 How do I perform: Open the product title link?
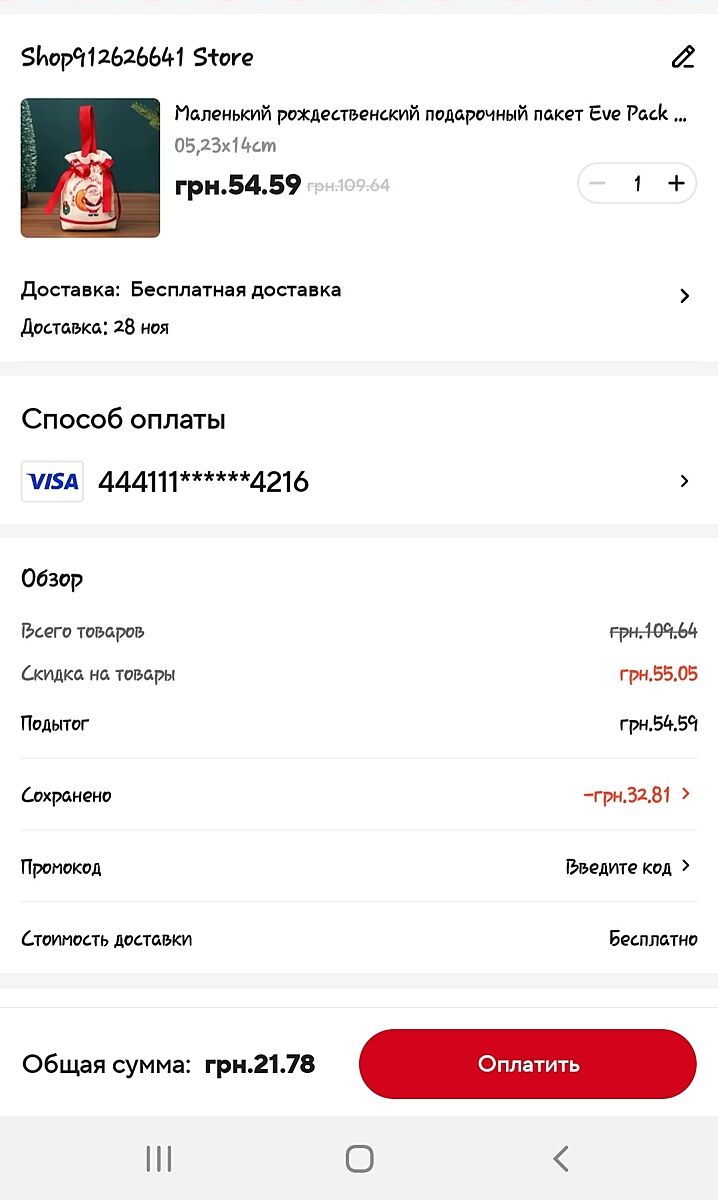pos(430,114)
